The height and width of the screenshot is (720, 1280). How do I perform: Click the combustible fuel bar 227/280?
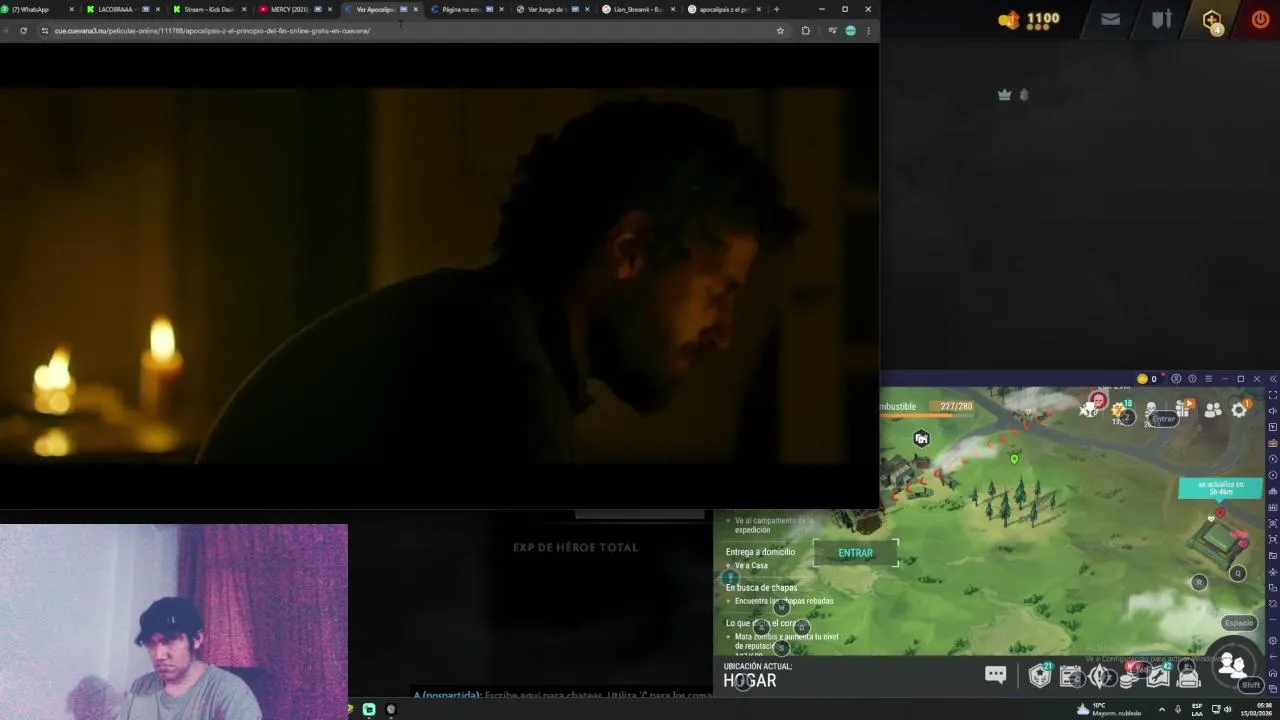point(927,406)
